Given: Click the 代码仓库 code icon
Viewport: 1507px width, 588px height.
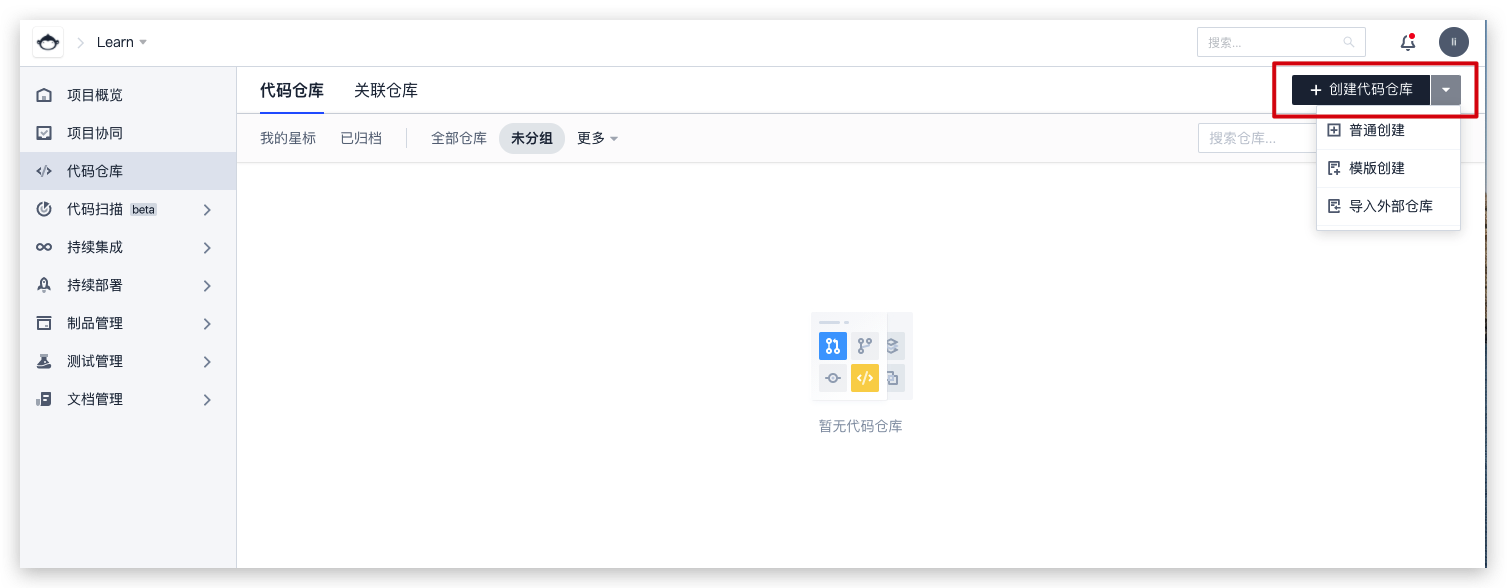Looking at the screenshot, I should (x=44, y=171).
